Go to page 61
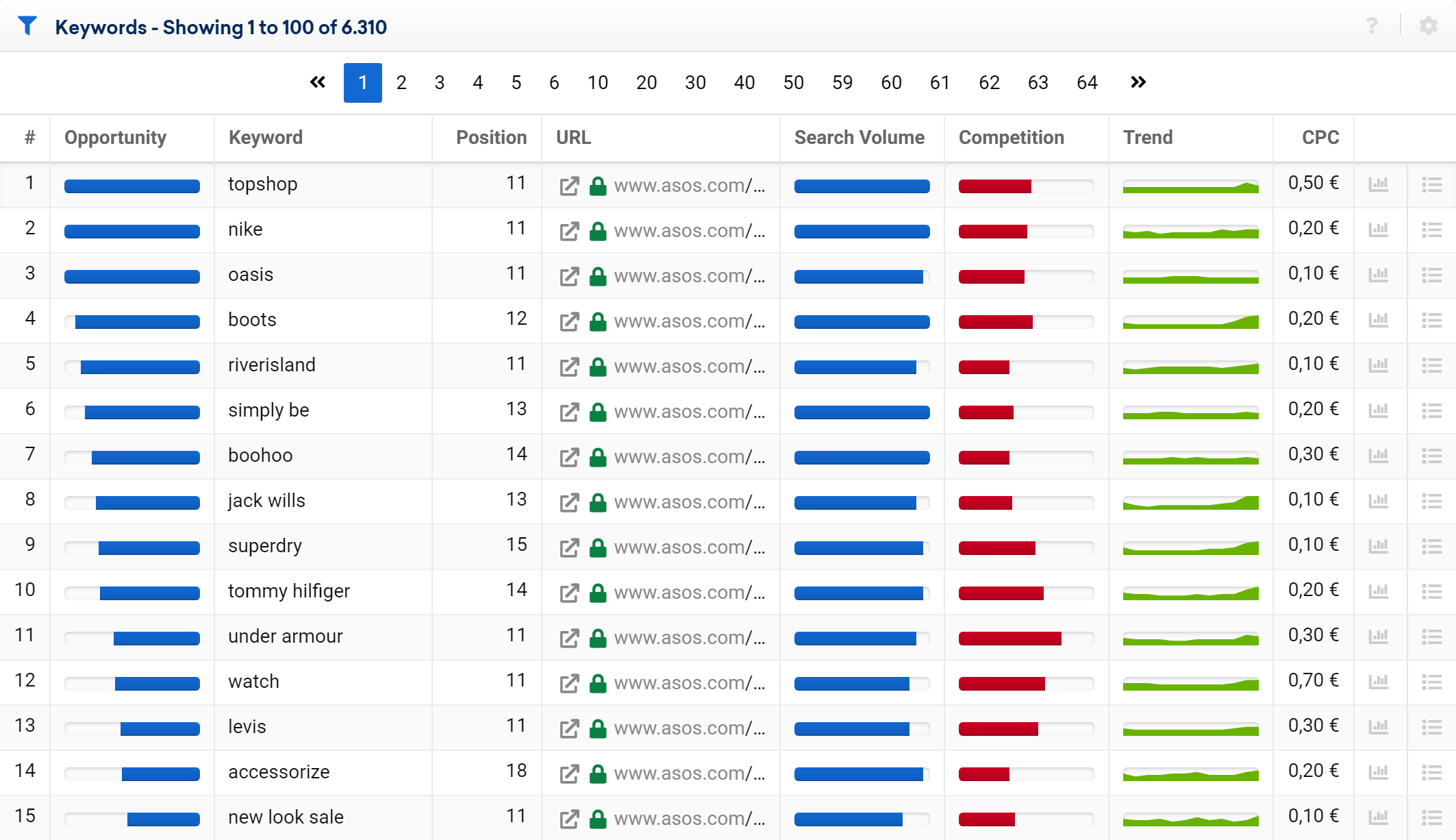1456x840 pixels. click(940, 83)
